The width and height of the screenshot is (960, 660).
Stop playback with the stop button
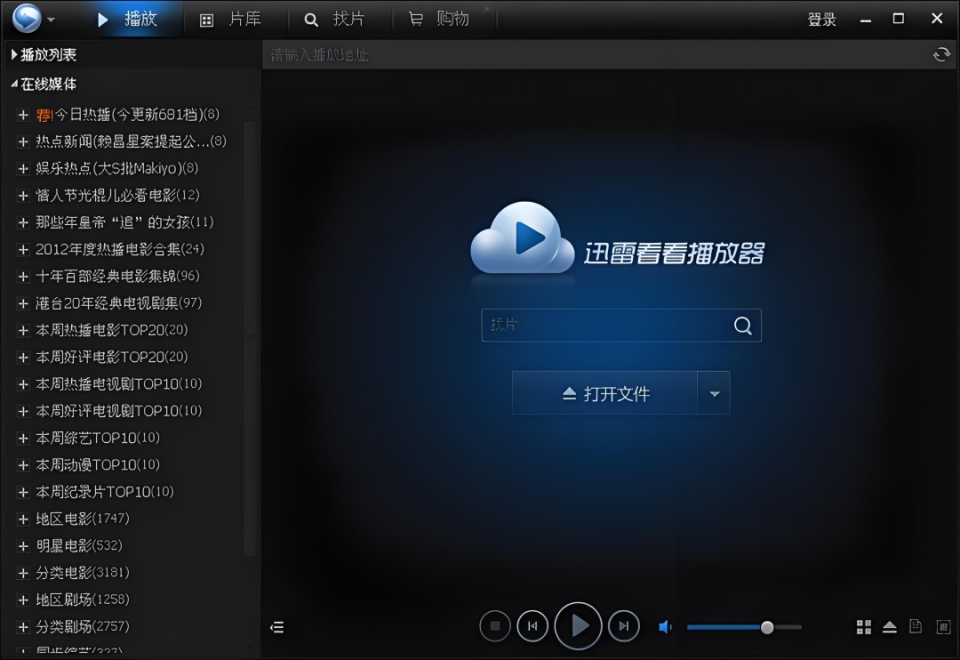click(x=495, y=626)
